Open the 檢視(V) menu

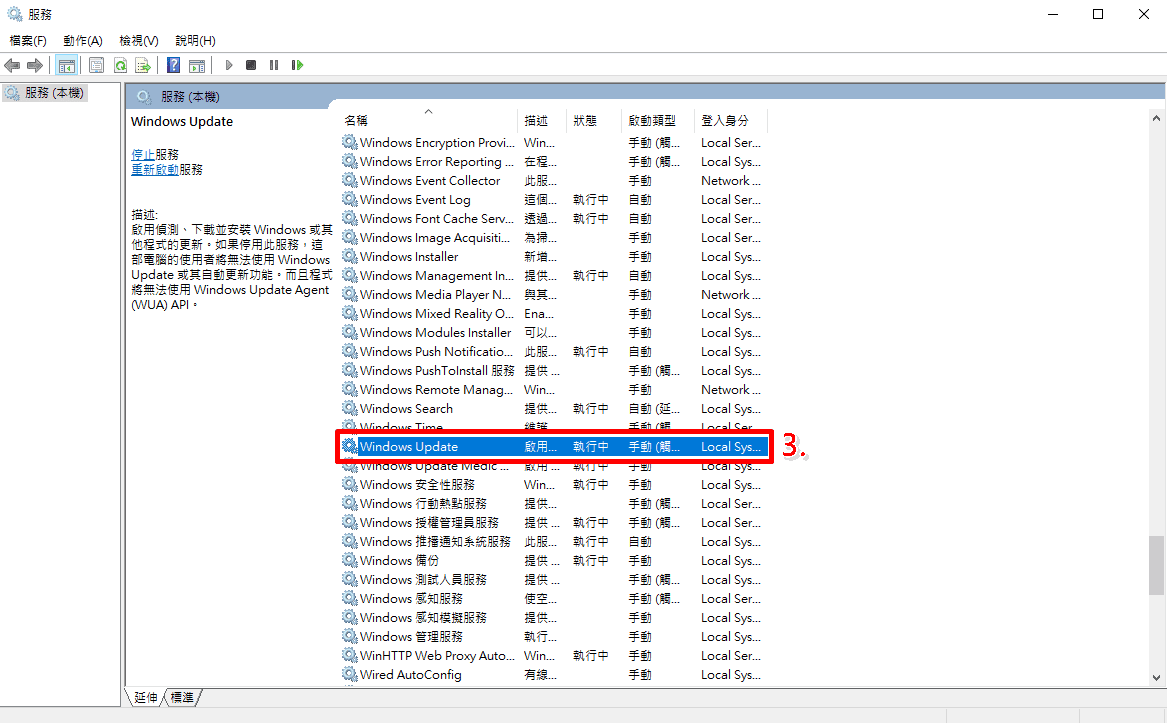[139, 40]
